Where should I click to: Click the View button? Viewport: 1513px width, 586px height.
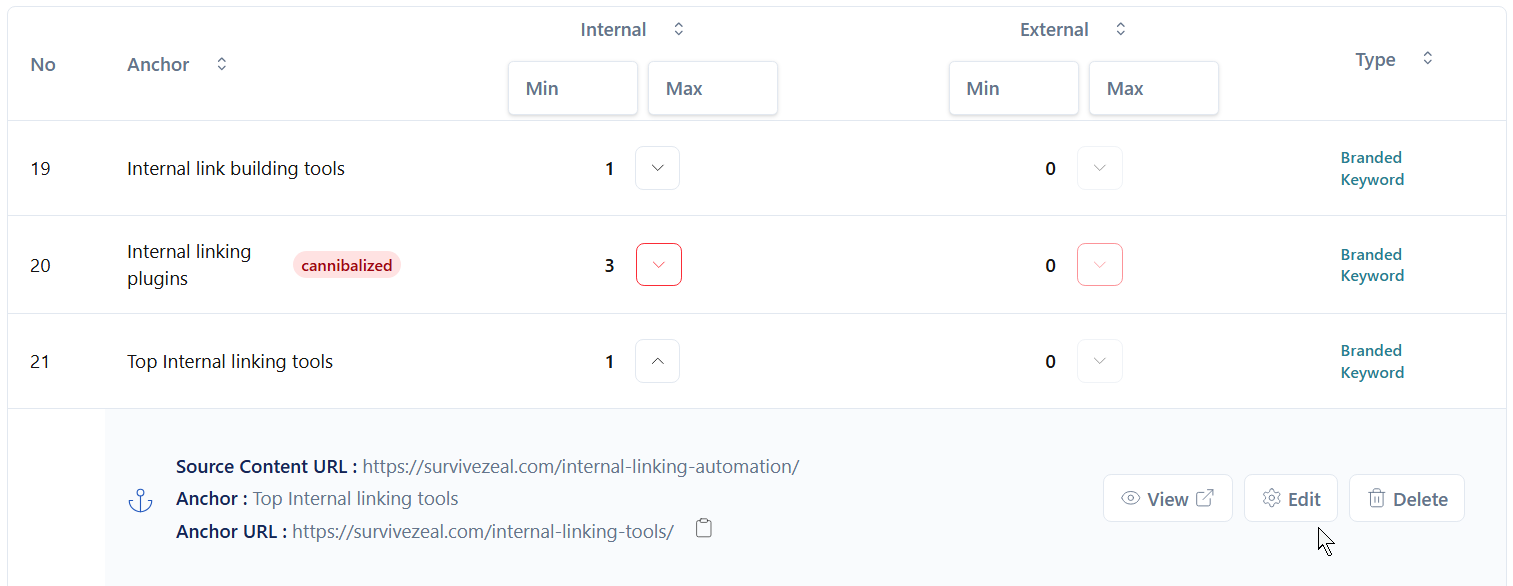coord(1168,498)
